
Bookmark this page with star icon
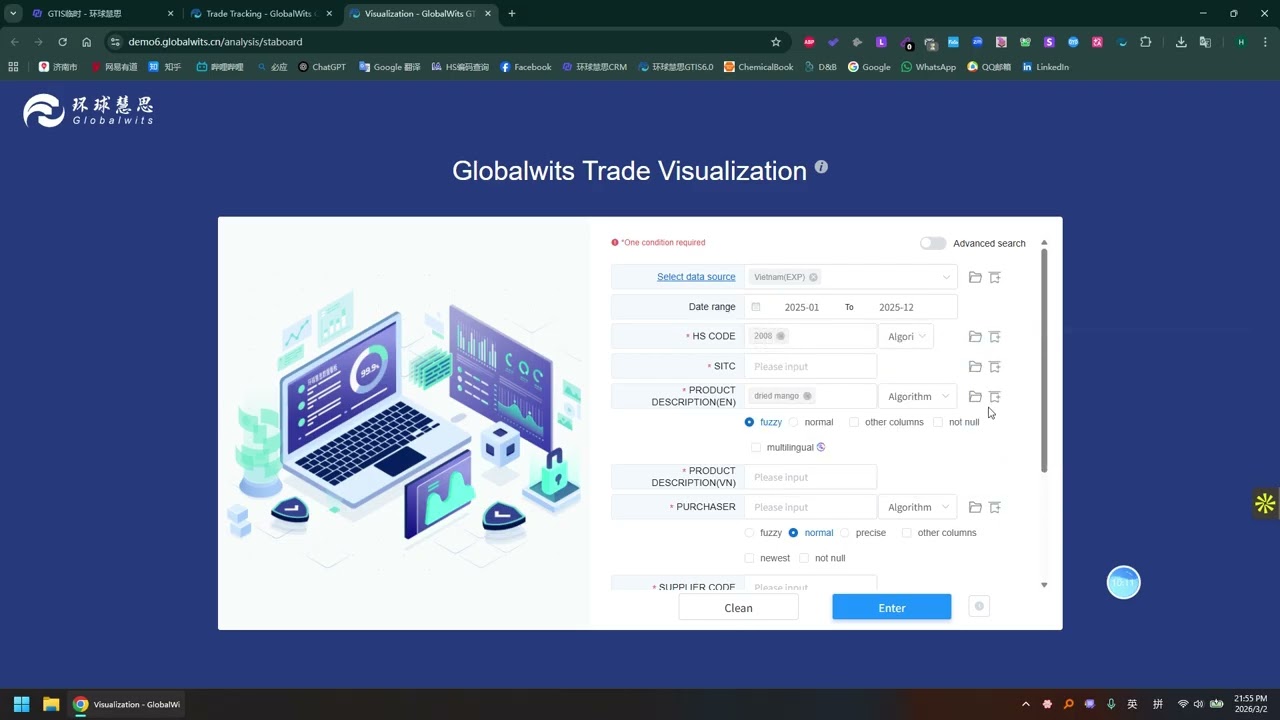pyautogui.click(x=776, y=42)
